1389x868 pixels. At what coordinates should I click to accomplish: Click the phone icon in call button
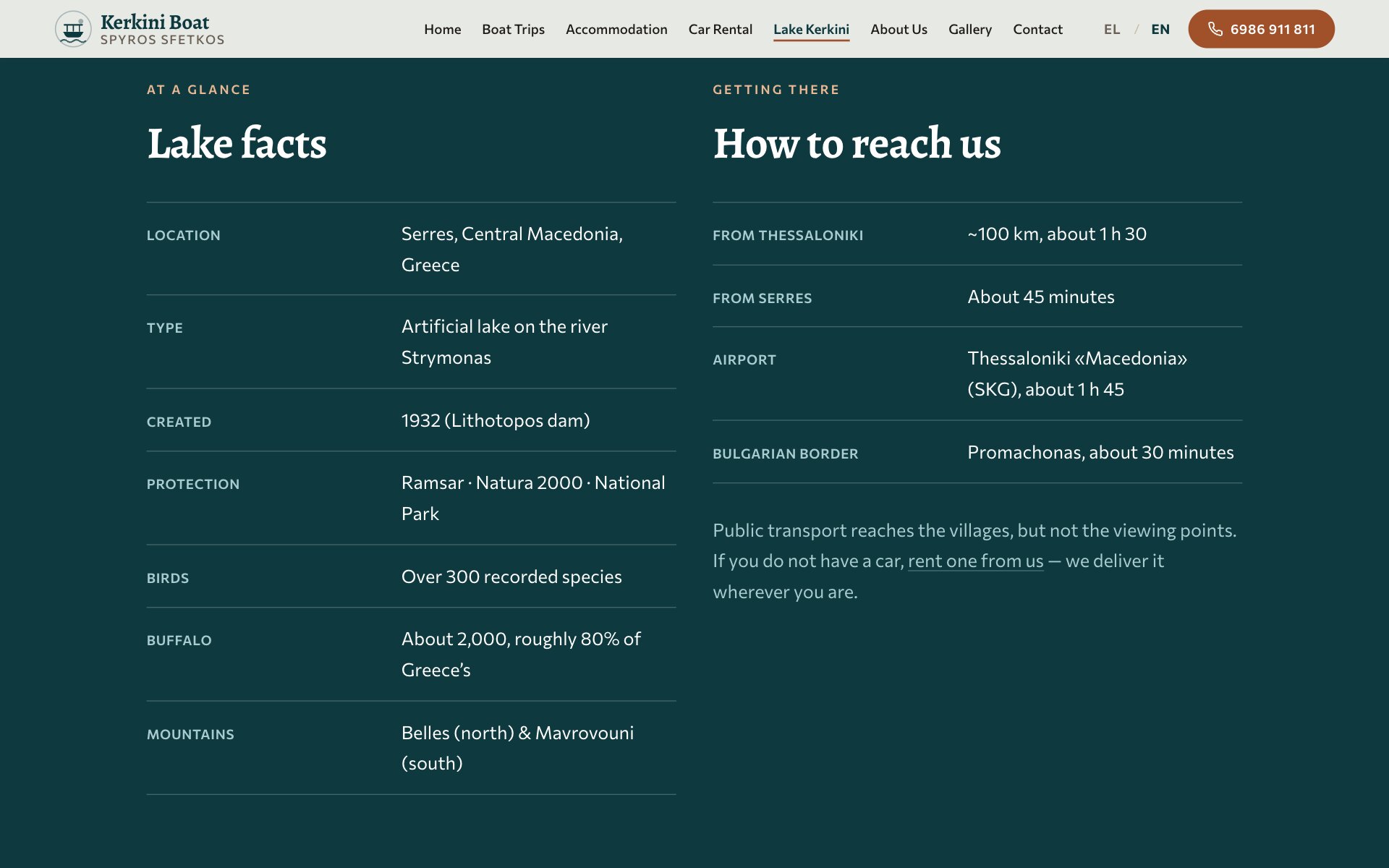(x=1215, y=29)
